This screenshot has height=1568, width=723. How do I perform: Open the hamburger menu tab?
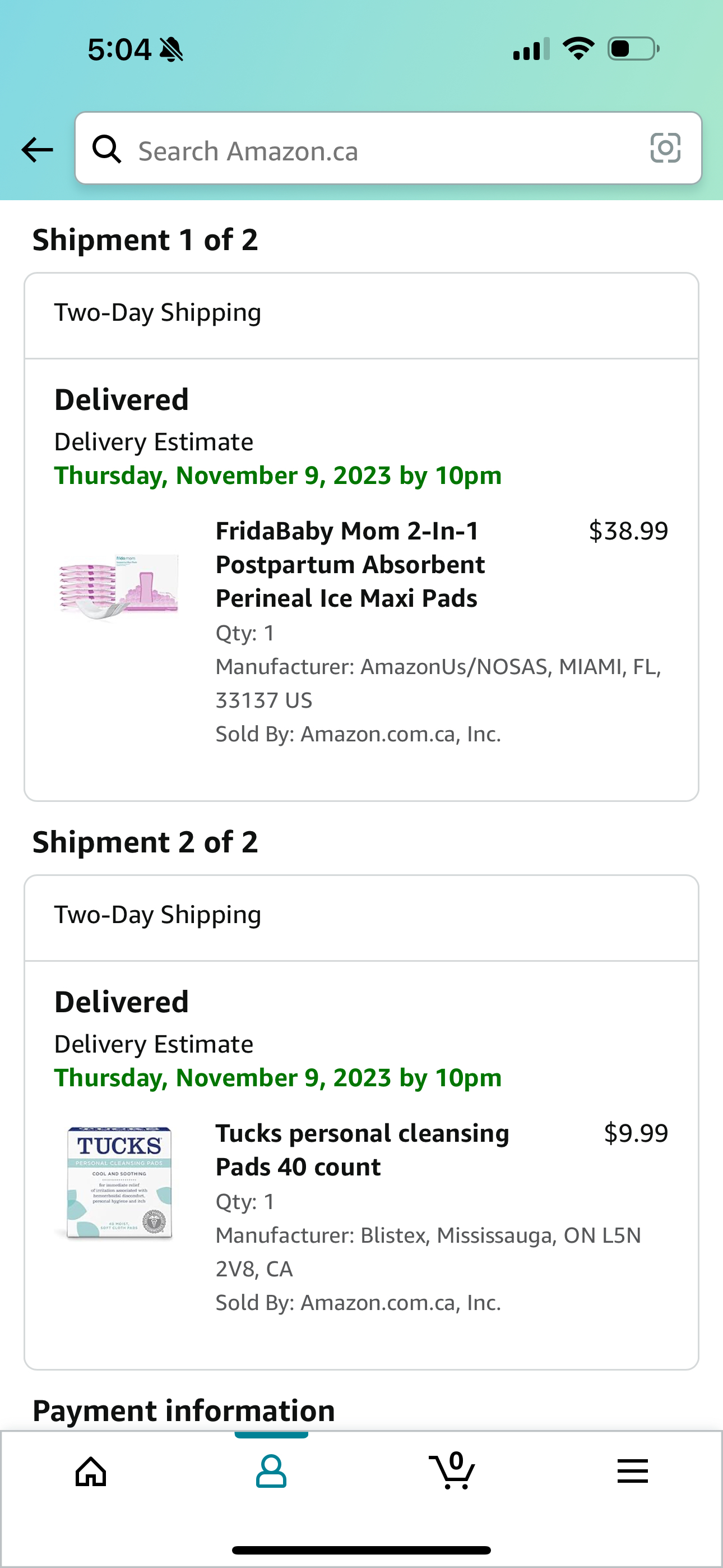(632, 1472)
